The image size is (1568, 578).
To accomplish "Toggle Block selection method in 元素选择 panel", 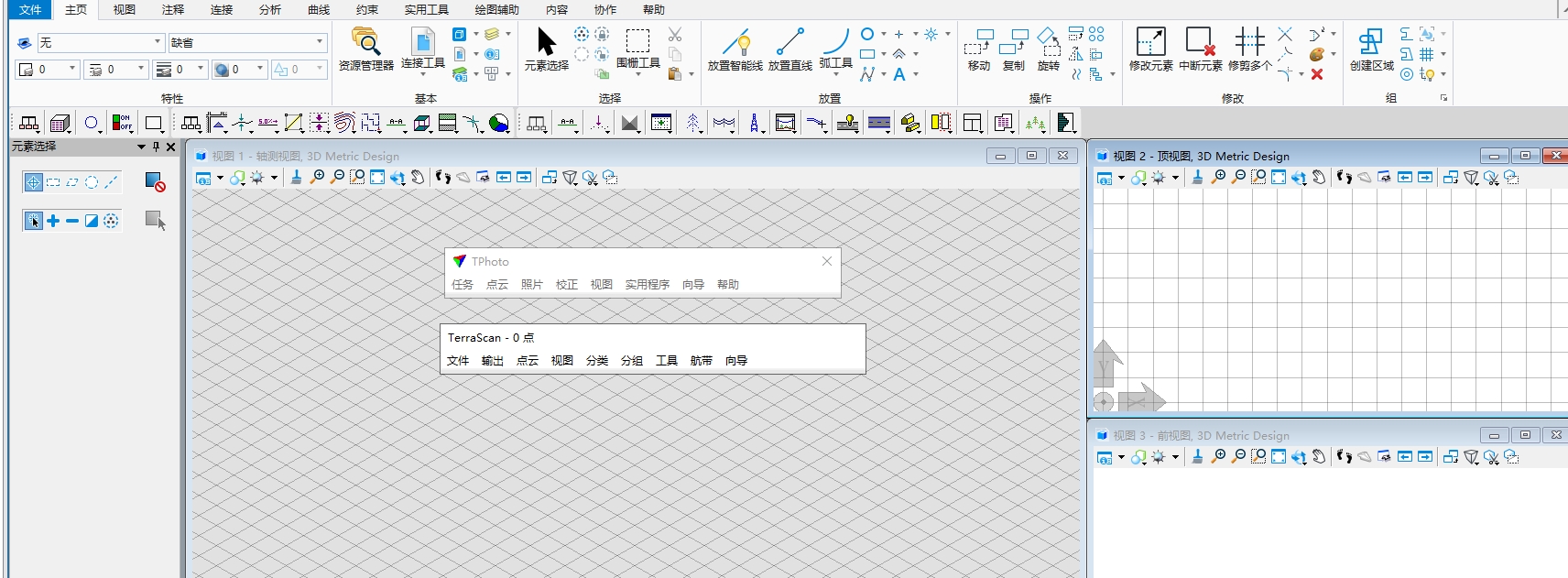I will click(53, 182).
